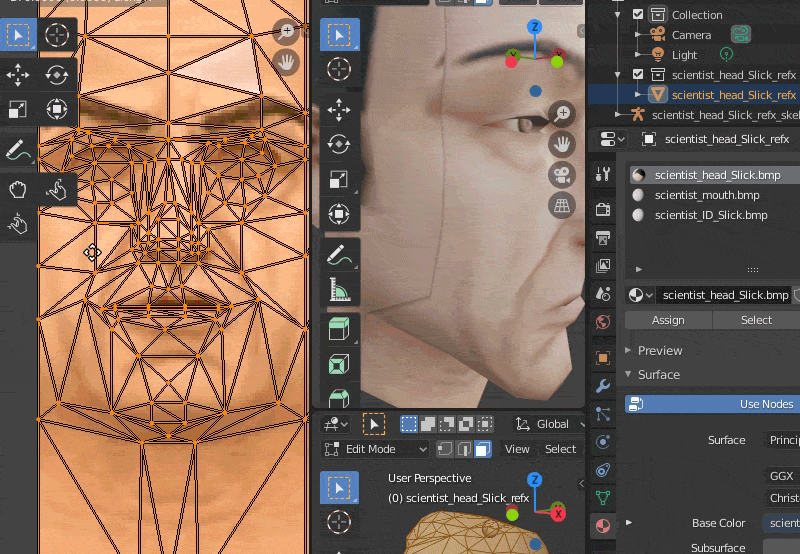Toggle camera view in 3D viewport
Screen dimensions: 800x554
pyautogui.click(x=562, y=175)
